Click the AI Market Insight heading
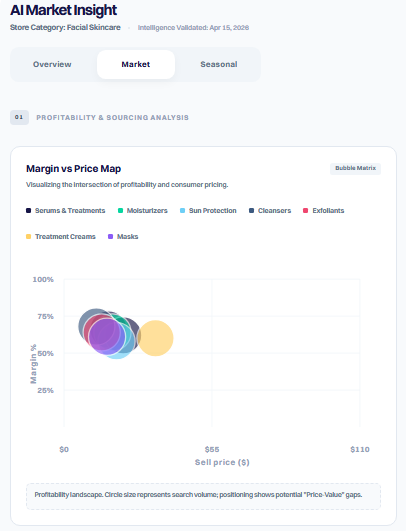 coord(64,10)
